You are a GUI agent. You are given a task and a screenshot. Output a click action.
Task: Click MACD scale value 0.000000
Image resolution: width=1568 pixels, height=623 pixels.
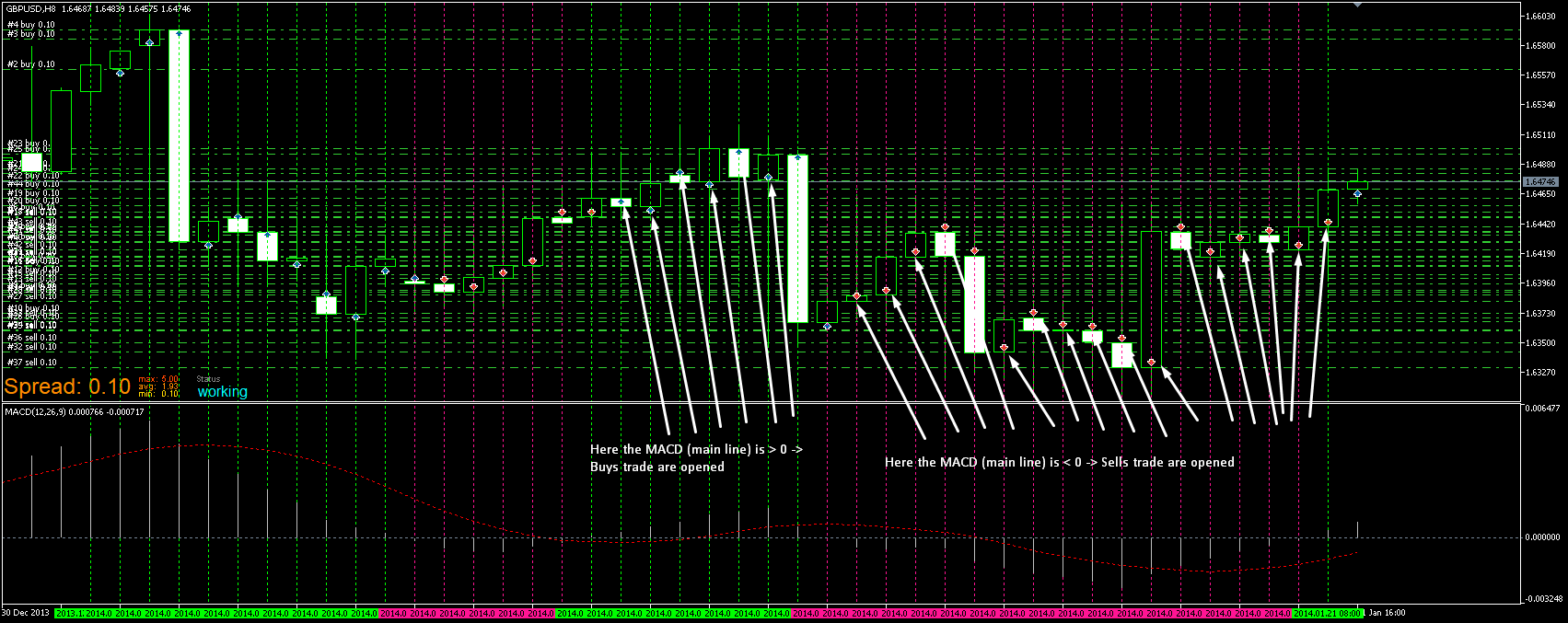[x=1541, y=536]
